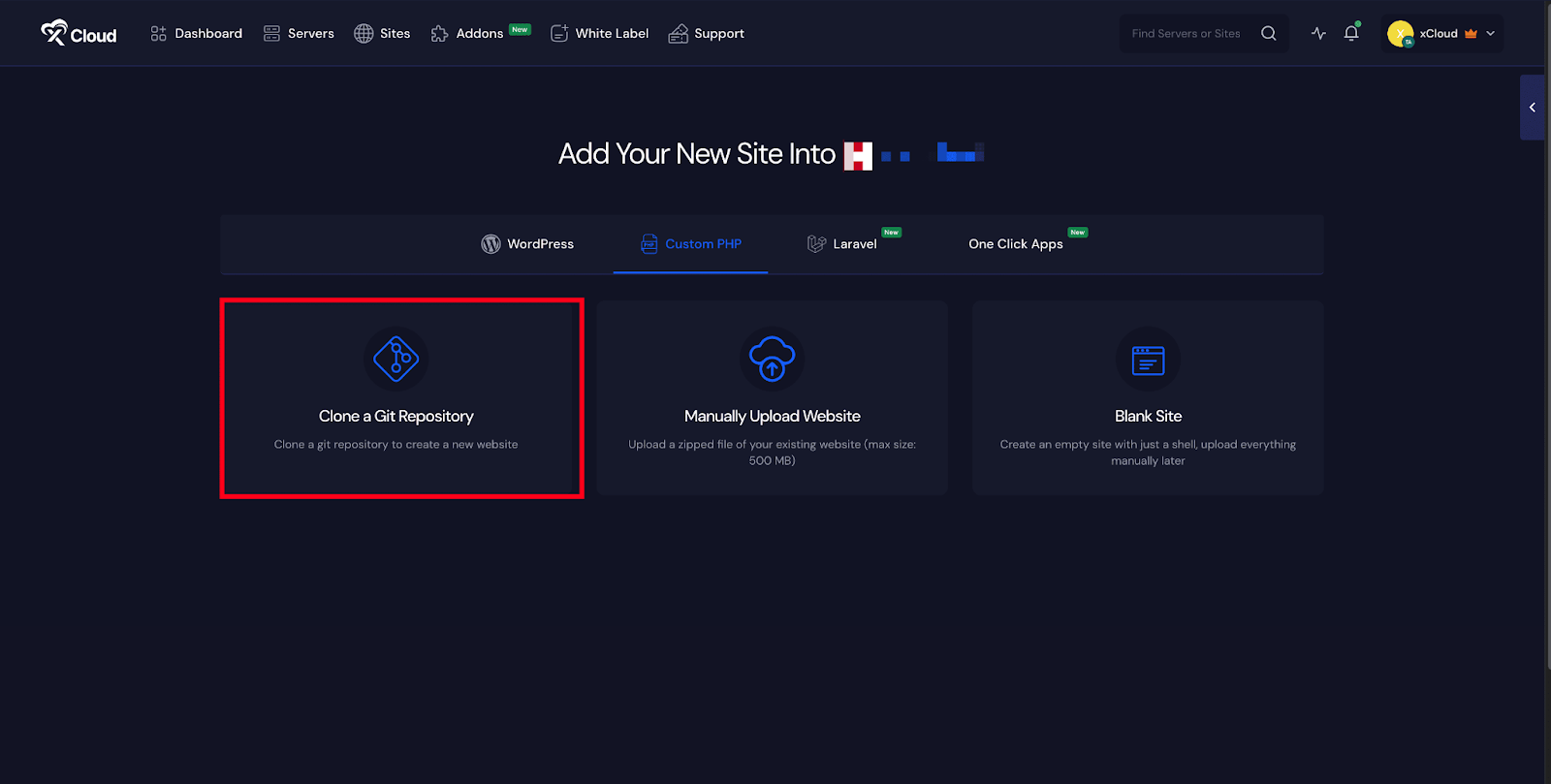This screenshot has height=784, width=1551.
Task: Click the Blank Site browser icon
Action: pyautogui.click(x=1148, y=360)
